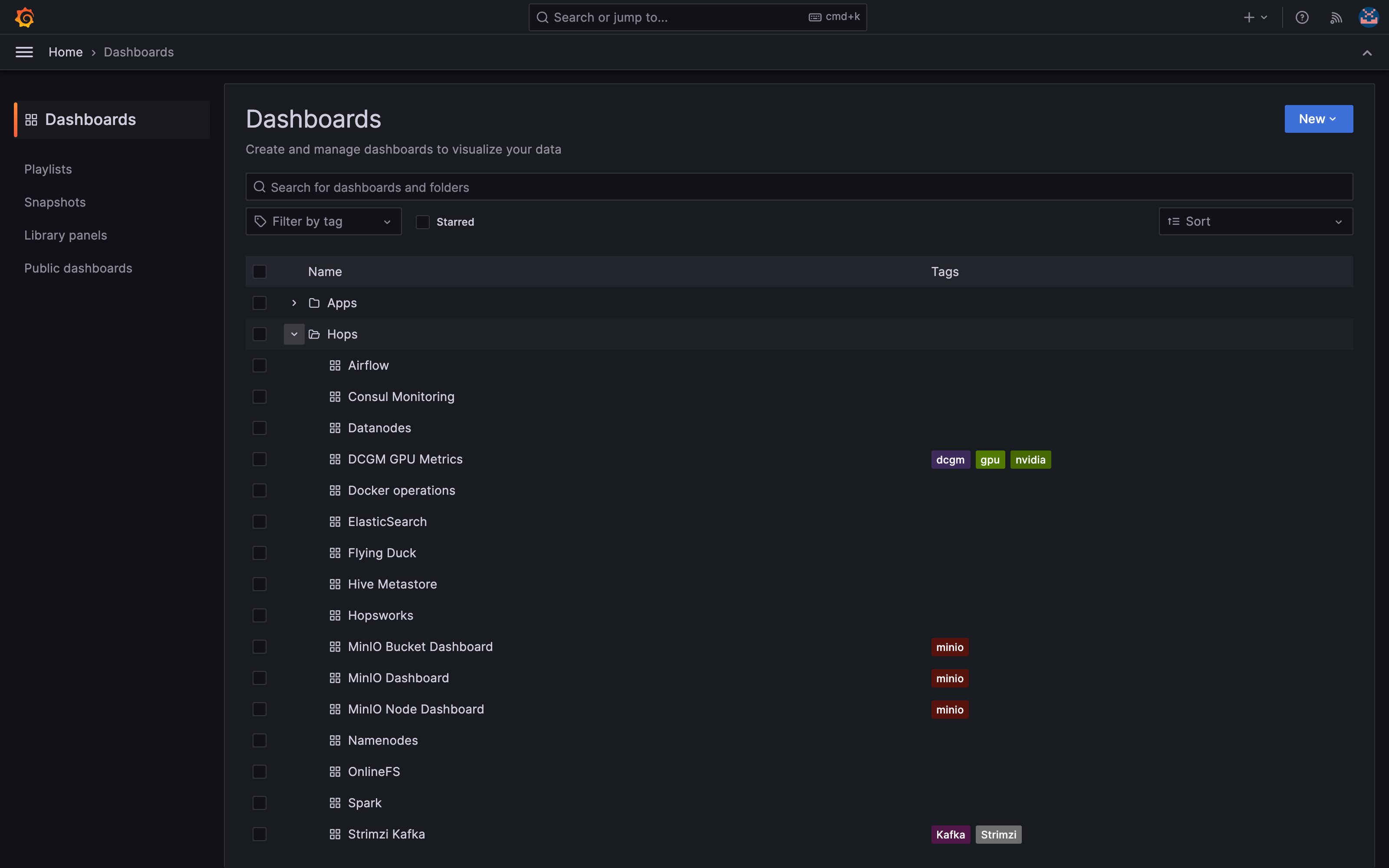Click the Consul Monitoring dashboard icon
Viewport: 1389px width, 868px height.
coord(335,397)
